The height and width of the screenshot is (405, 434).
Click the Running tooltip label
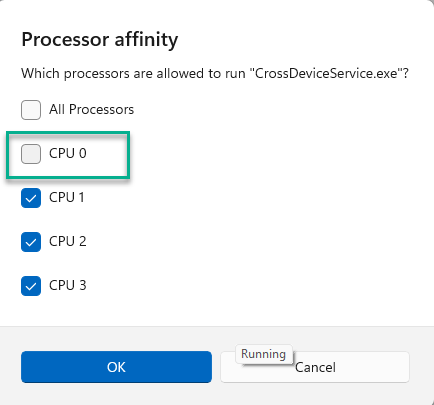[x=264, y=354]
